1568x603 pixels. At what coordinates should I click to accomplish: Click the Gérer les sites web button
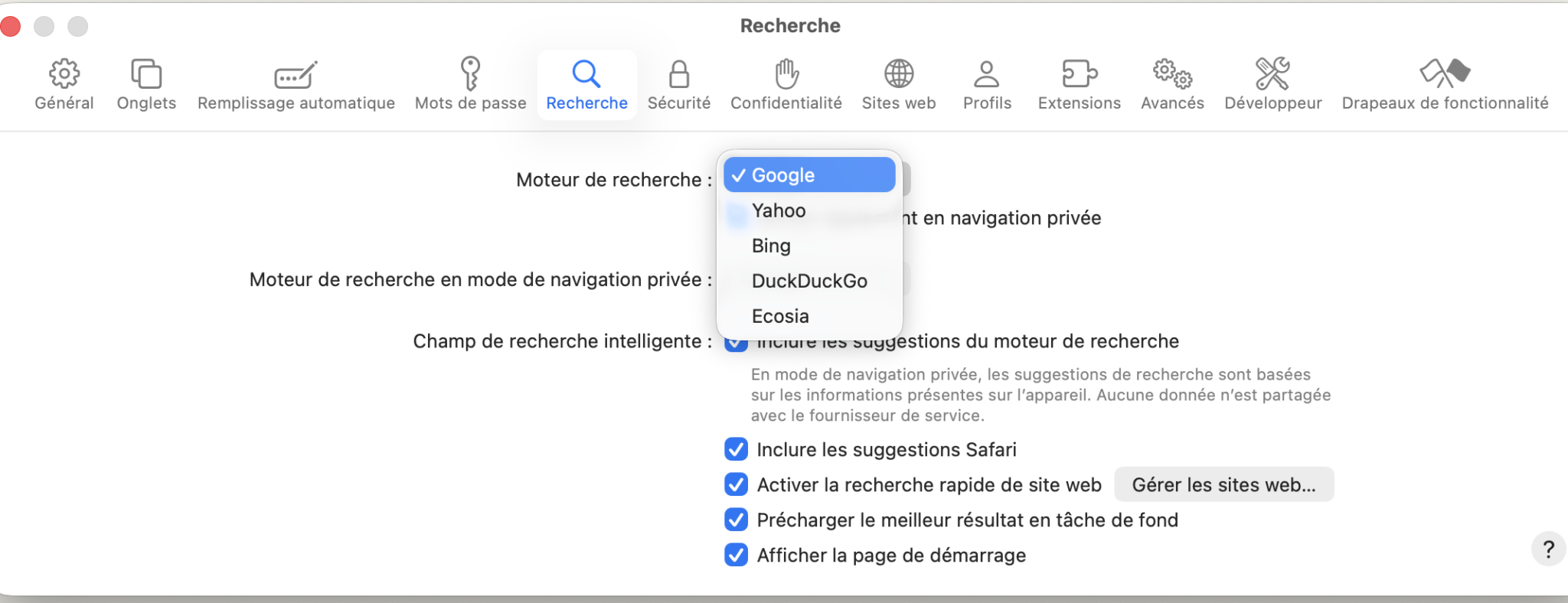(x=1223, y=484)
